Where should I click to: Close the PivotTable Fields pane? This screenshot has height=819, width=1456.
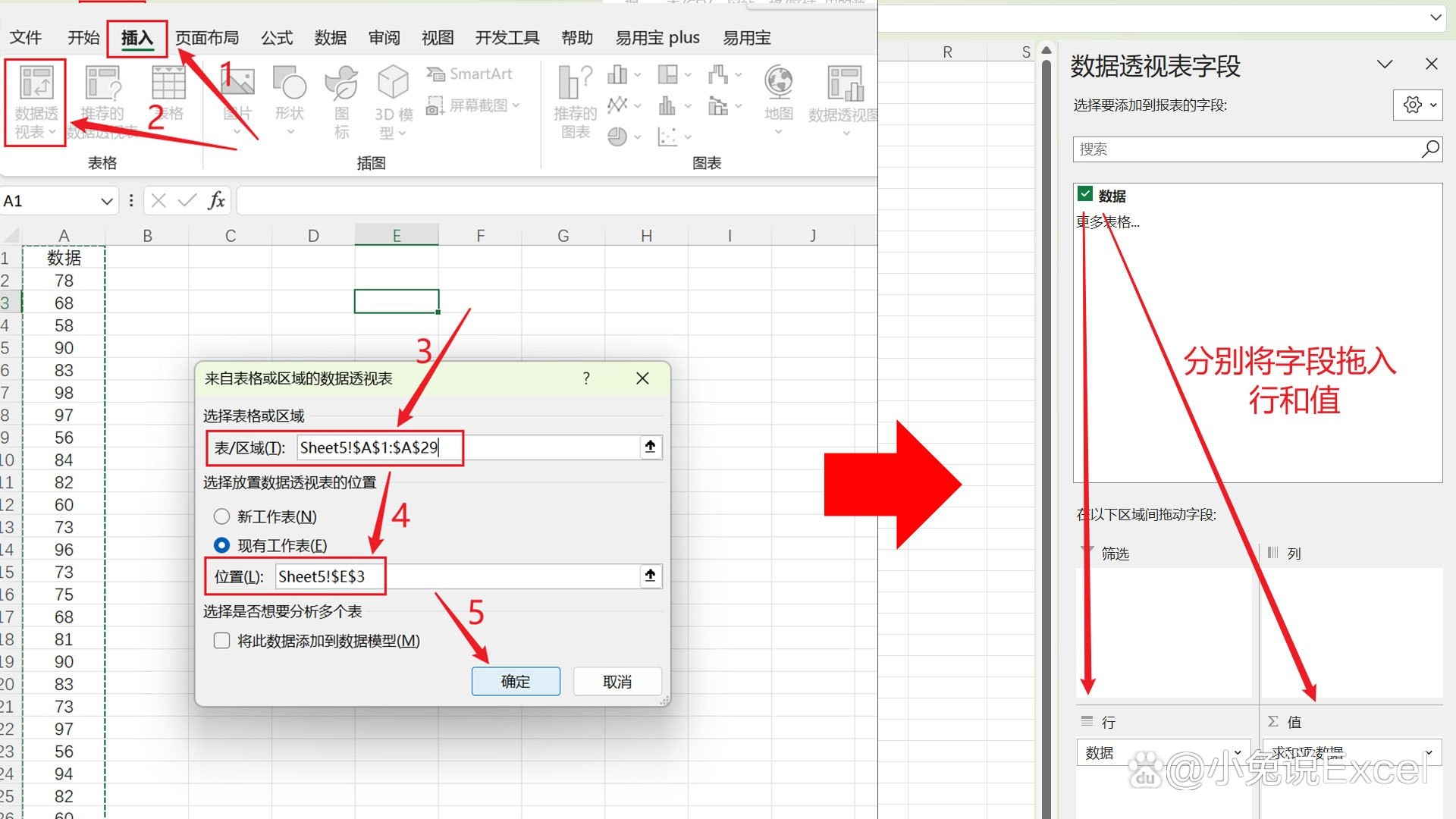click(x=1432, y=64)
